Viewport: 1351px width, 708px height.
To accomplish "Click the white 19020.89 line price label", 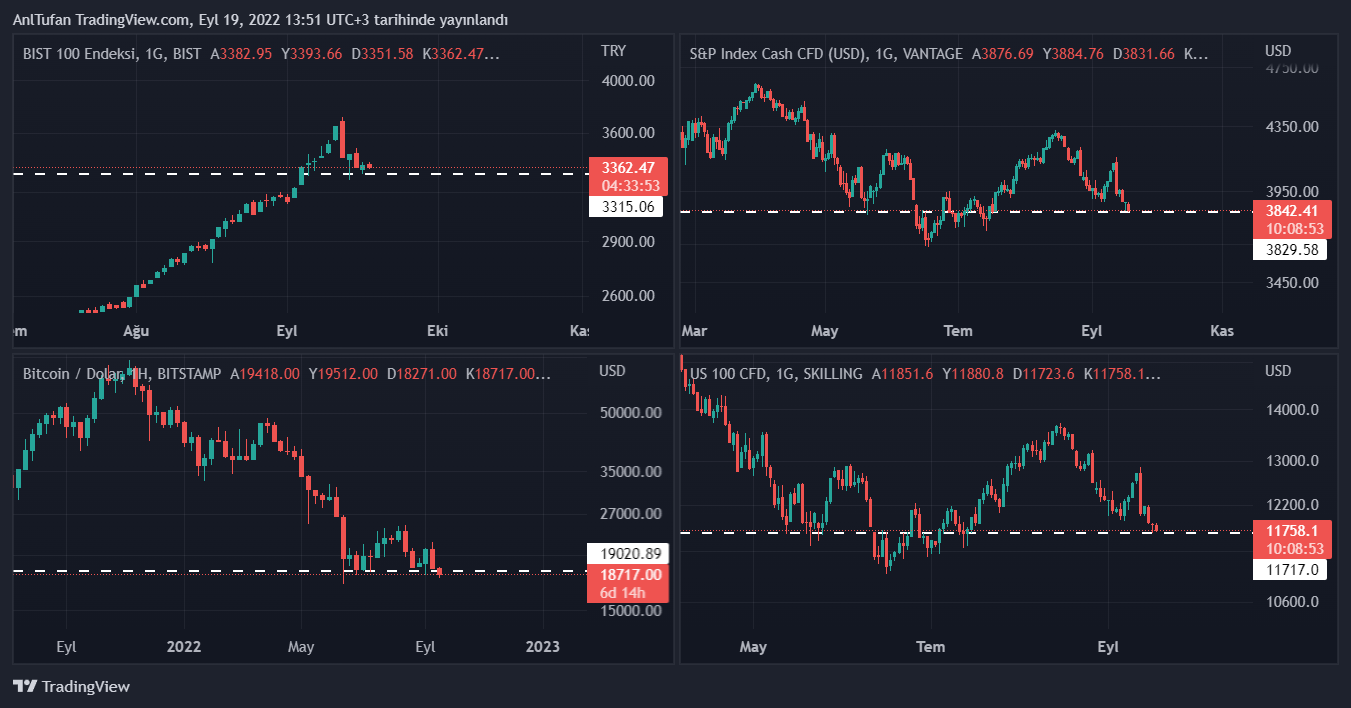I will tap(627, 553).
